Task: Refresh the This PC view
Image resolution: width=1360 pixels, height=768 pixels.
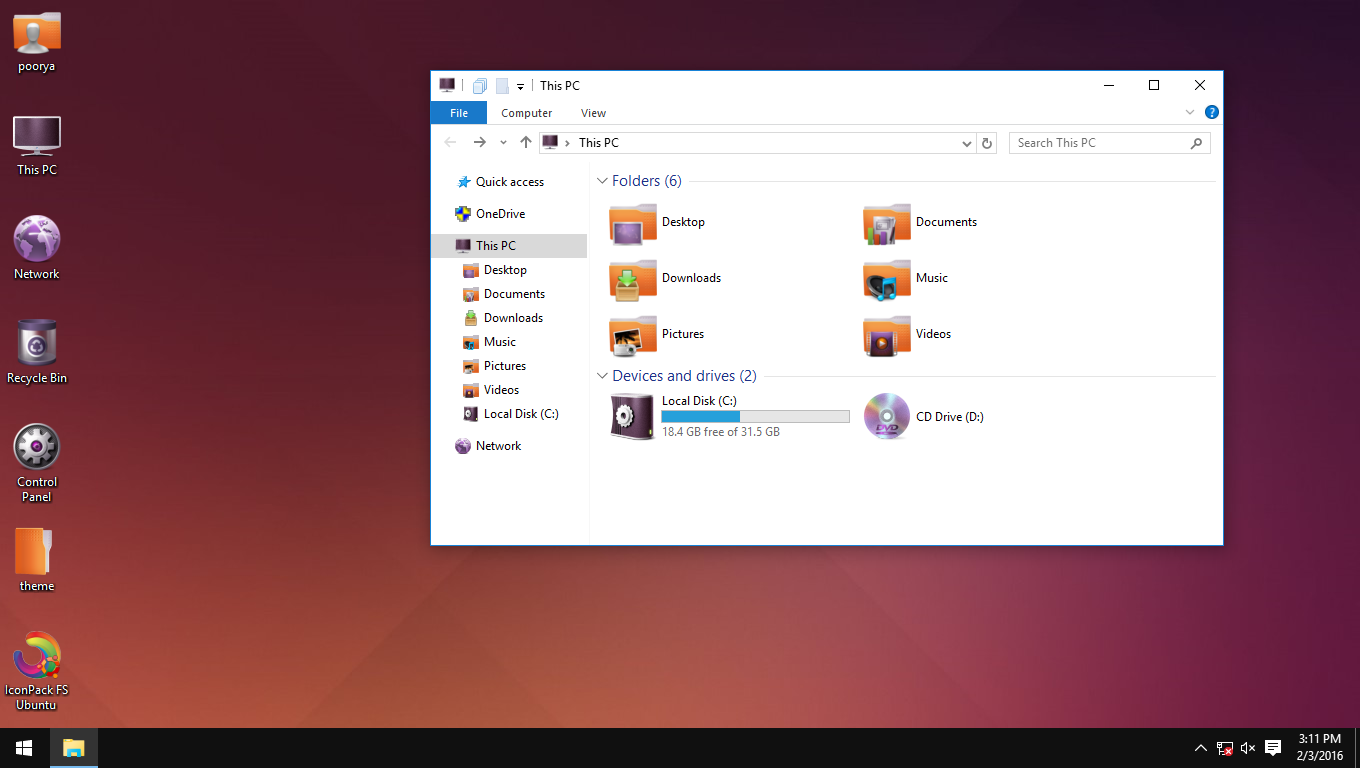Action: tap(987, 143)
